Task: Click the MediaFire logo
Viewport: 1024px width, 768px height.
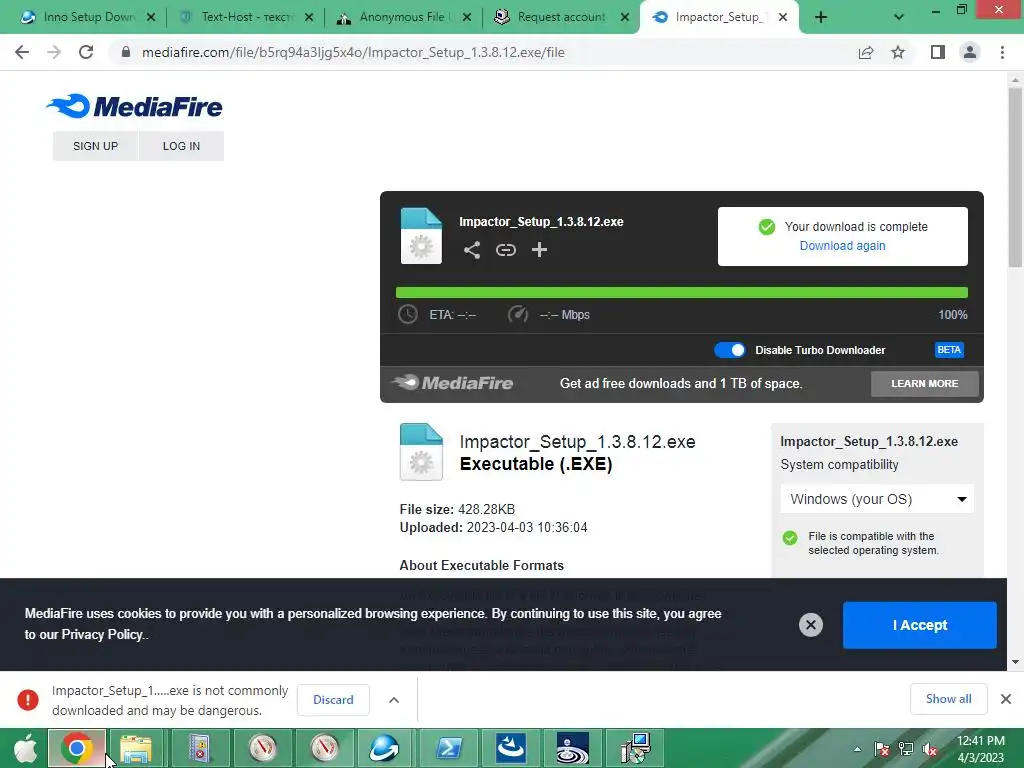Action: click(134, 106)
